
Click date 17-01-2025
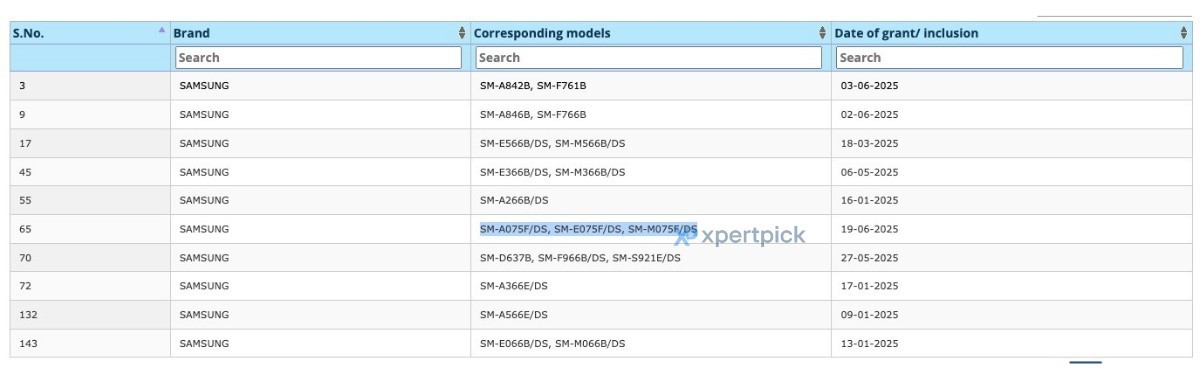[x=869, y=286]
